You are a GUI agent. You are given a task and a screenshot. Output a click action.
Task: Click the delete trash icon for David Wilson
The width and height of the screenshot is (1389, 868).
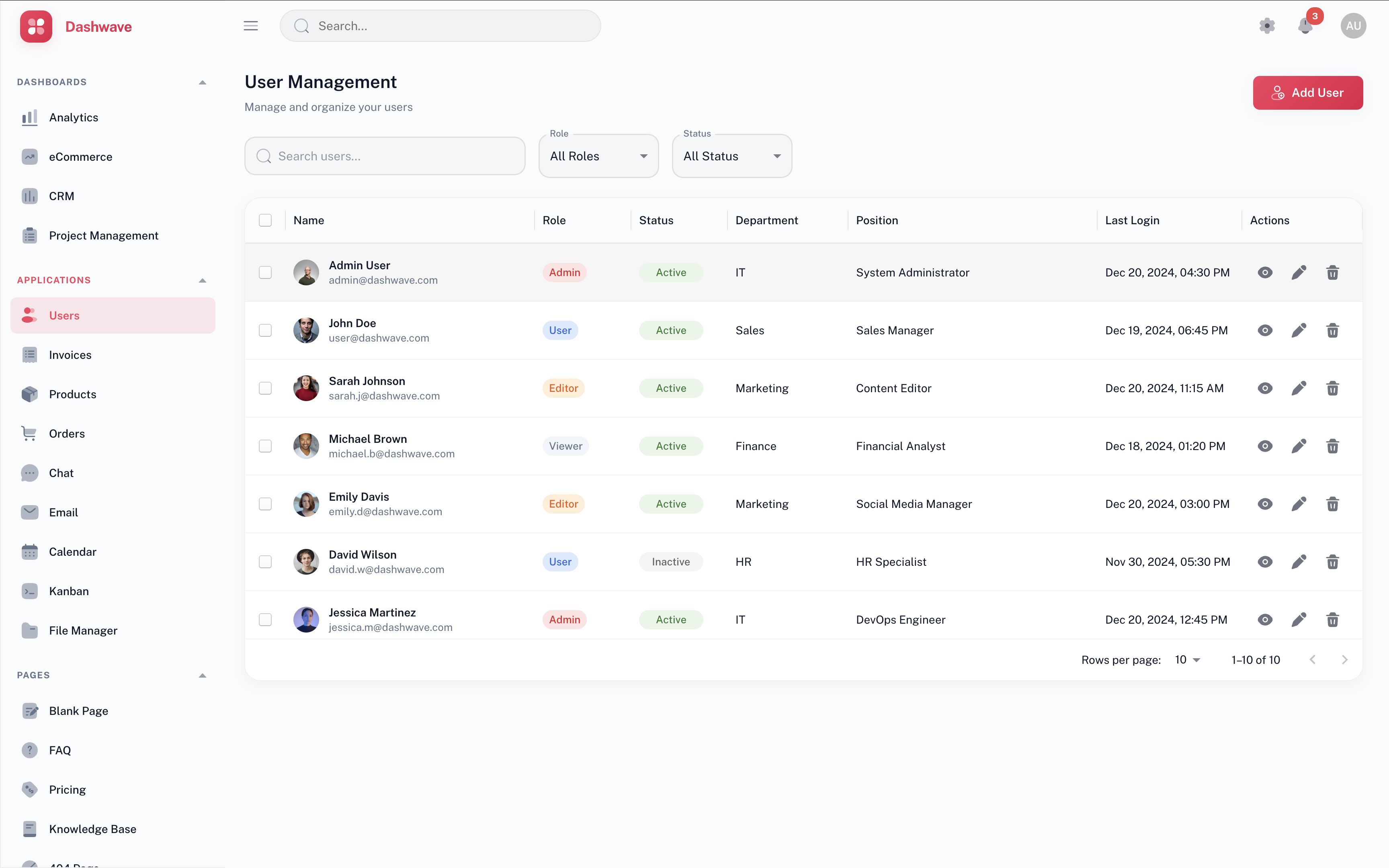pos(1332,562)
